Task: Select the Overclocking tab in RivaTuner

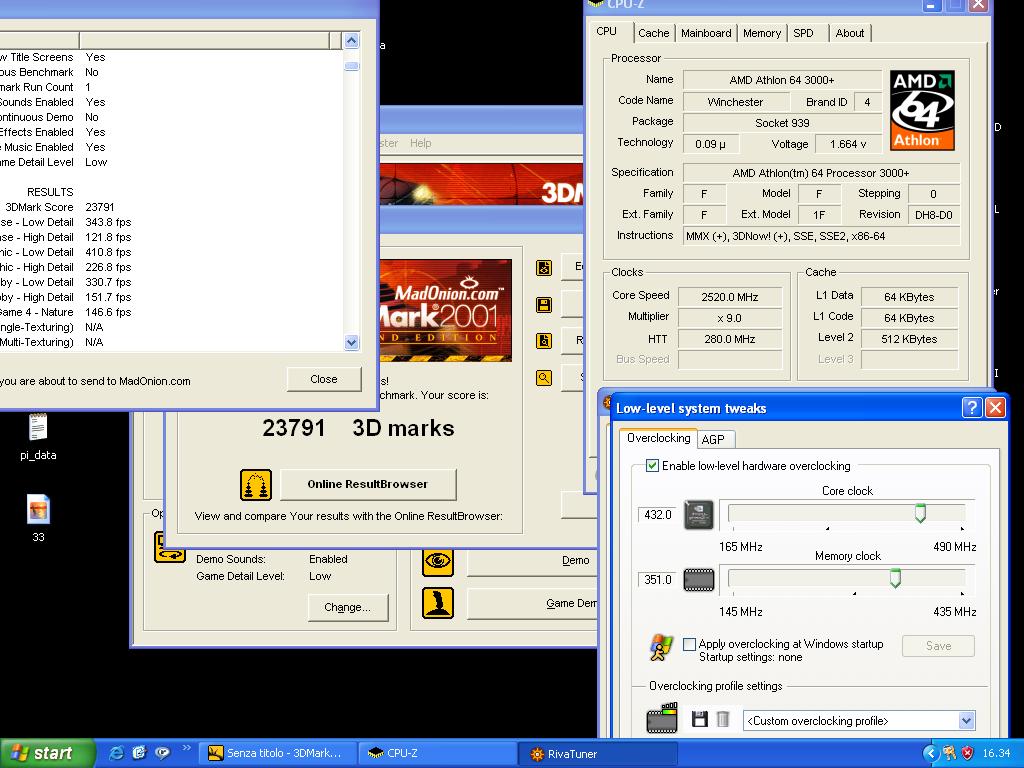Action: [x=658, y=438]
